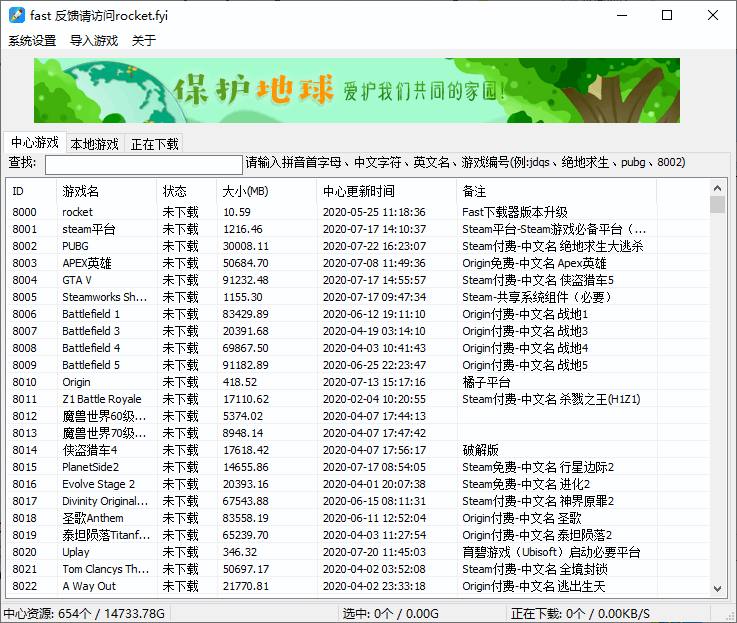Select the Battlefield 4 row
737x623 pixels.
tap(357, 348)
